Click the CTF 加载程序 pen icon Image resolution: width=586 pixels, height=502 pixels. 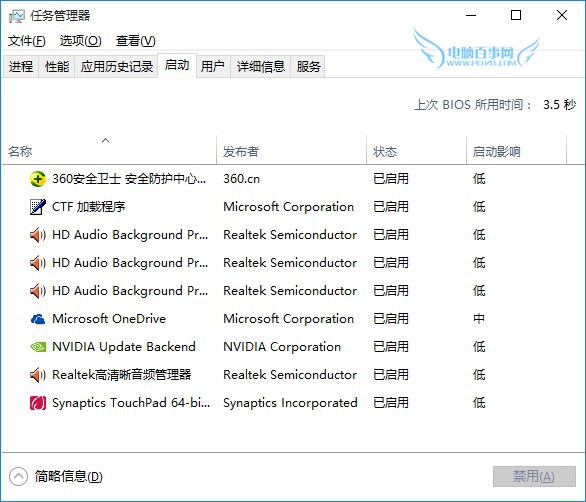point(38,207)
